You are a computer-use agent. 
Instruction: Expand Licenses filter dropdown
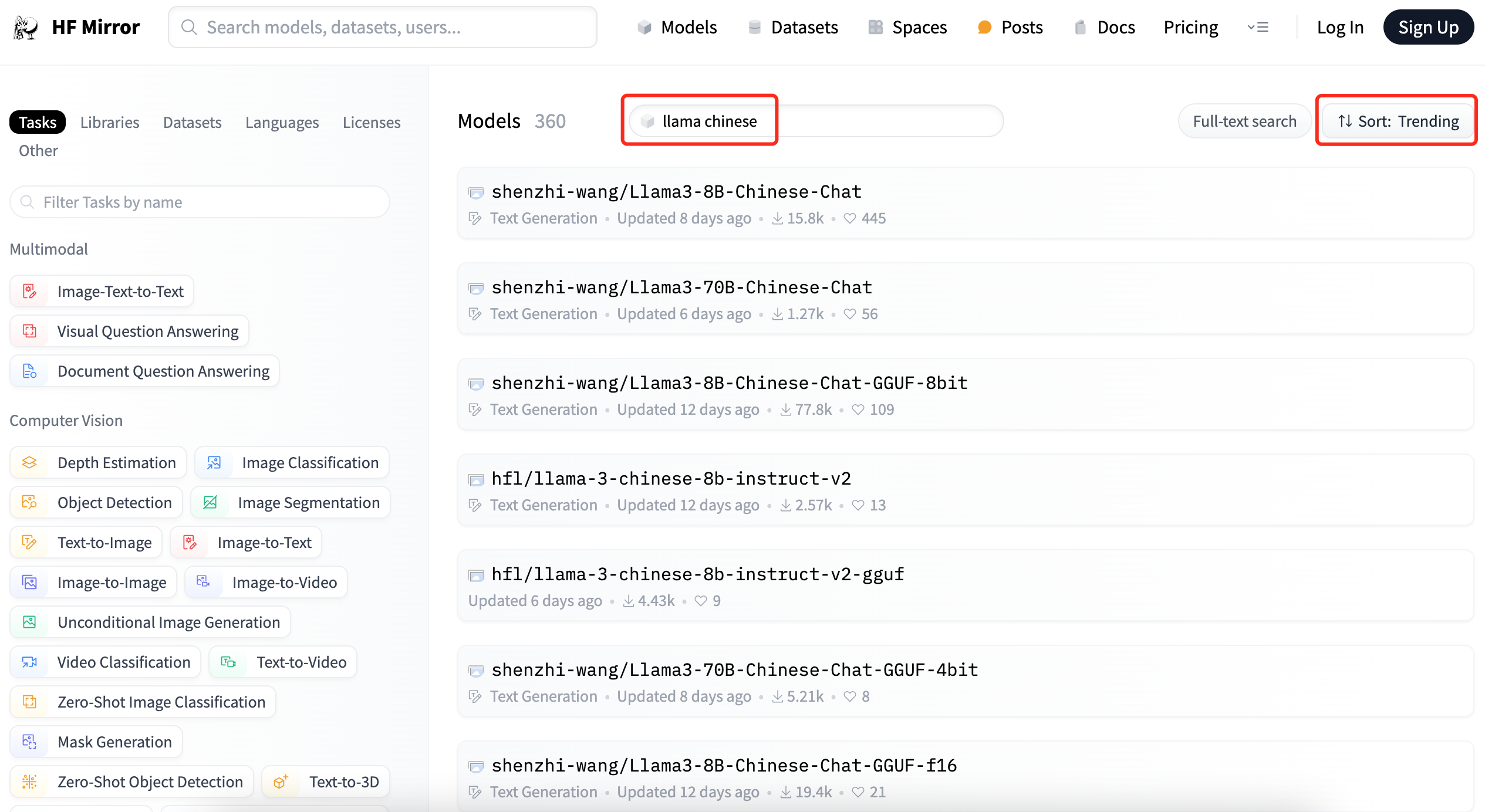(x=369, y=122)
